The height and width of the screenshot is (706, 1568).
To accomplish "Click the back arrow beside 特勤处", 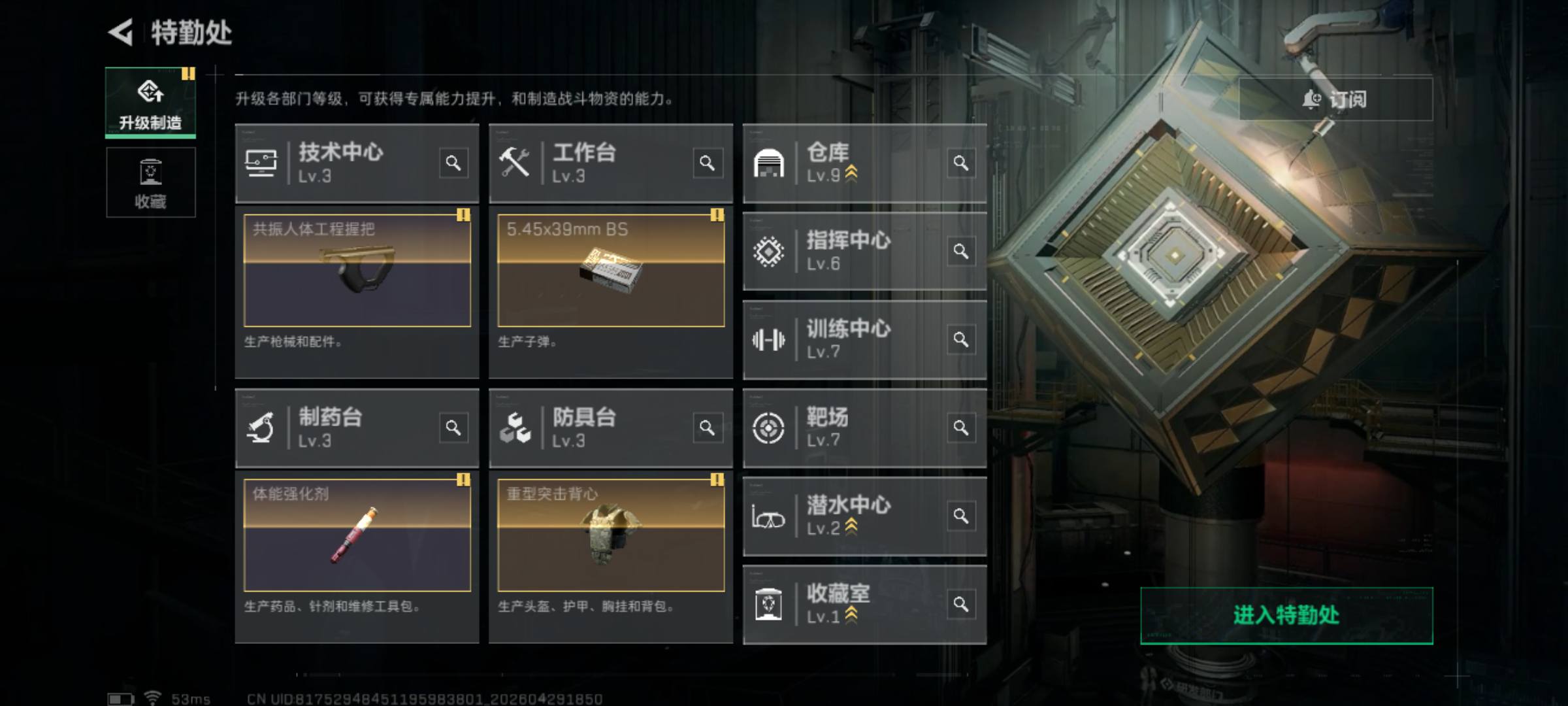I will coord(122,32).
